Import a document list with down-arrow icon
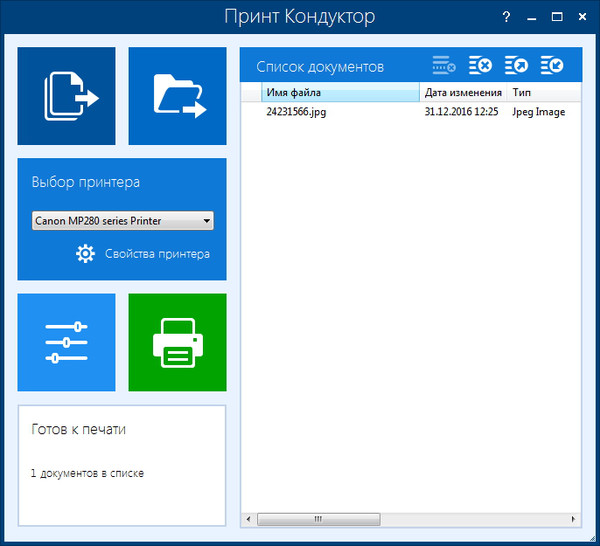This screenshot has height=546, width=600. (x=552, y=66)
